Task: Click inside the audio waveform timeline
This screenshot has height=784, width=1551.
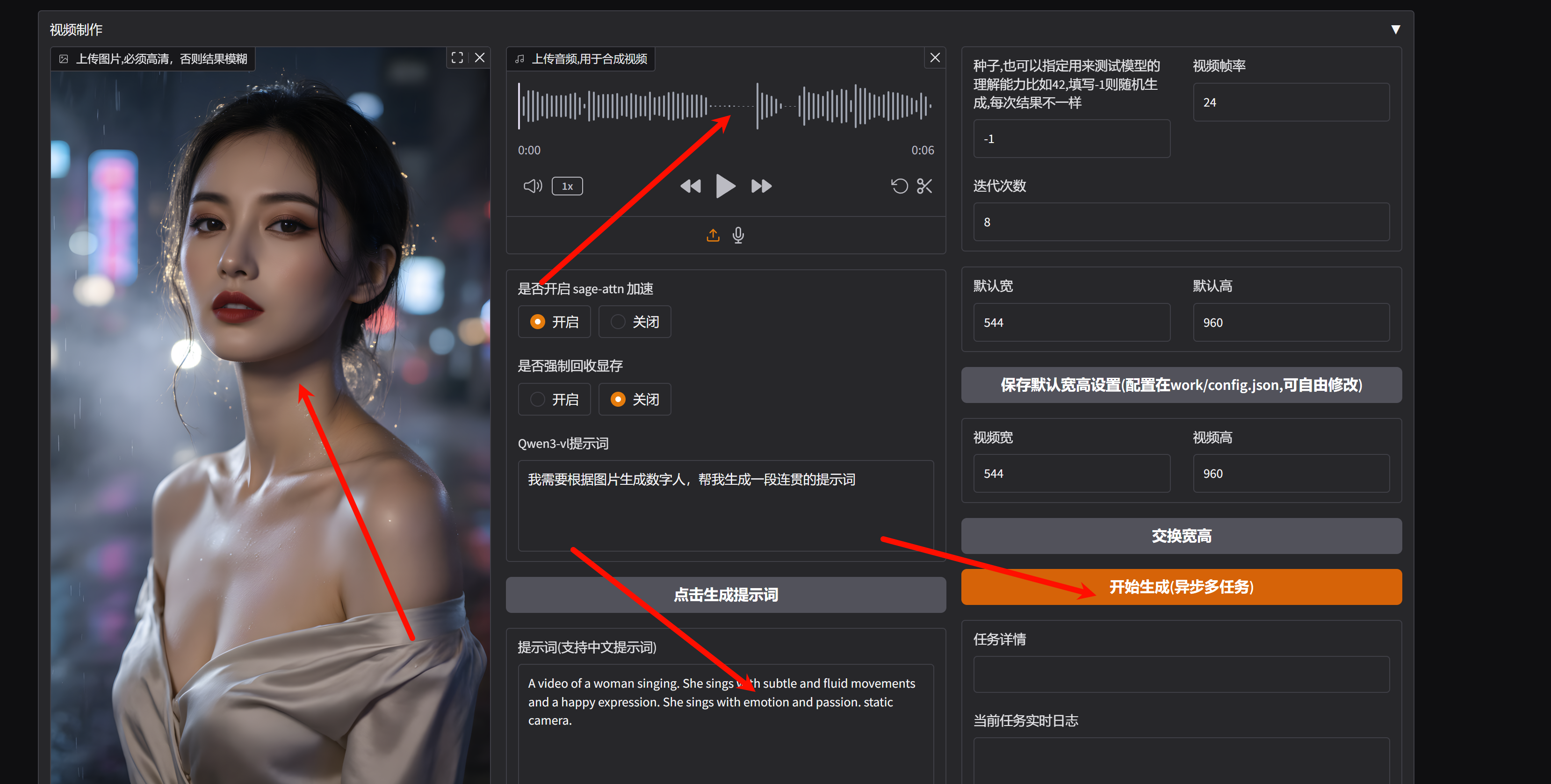Action: [x=662, y=106]
